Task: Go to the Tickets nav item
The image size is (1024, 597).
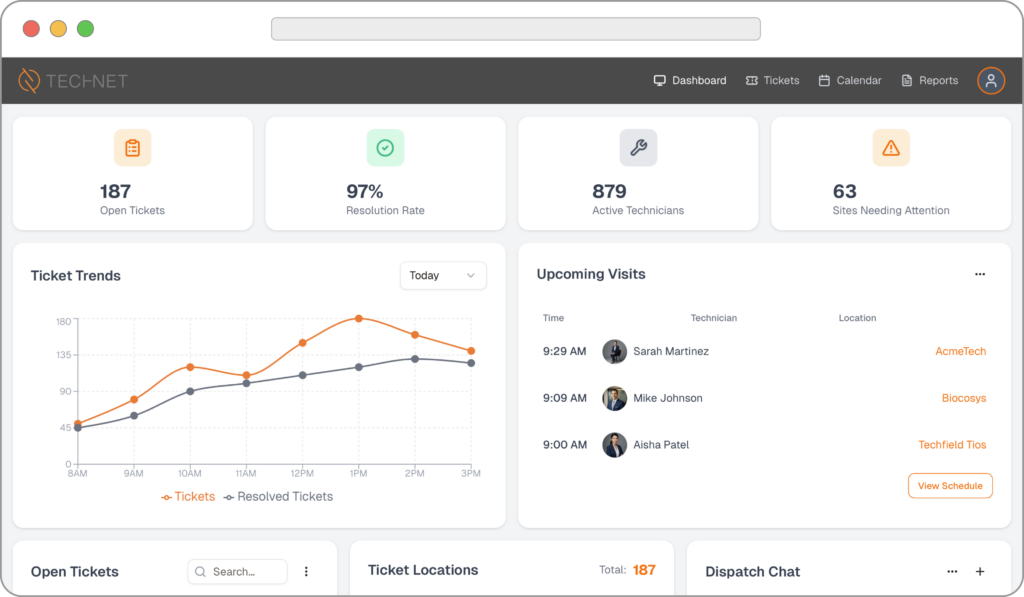Action: [772, 81]
